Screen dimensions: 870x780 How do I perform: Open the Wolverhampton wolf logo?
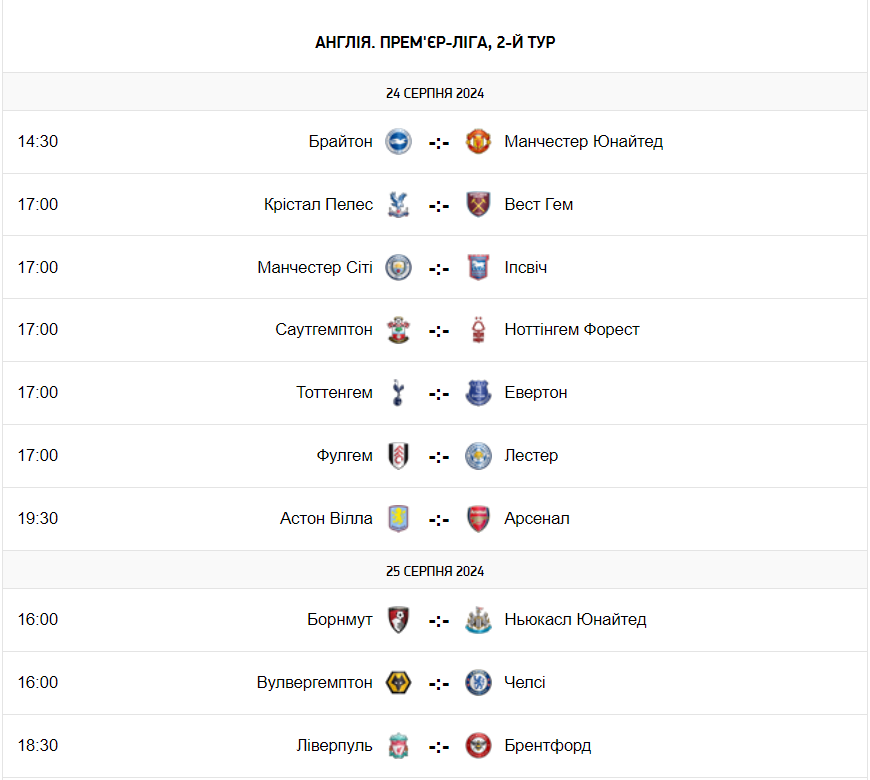click(x=398, y=682)
